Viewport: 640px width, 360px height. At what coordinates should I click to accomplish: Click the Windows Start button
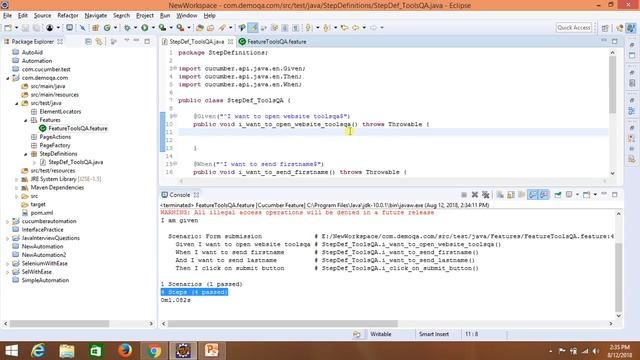coord(11,350)
